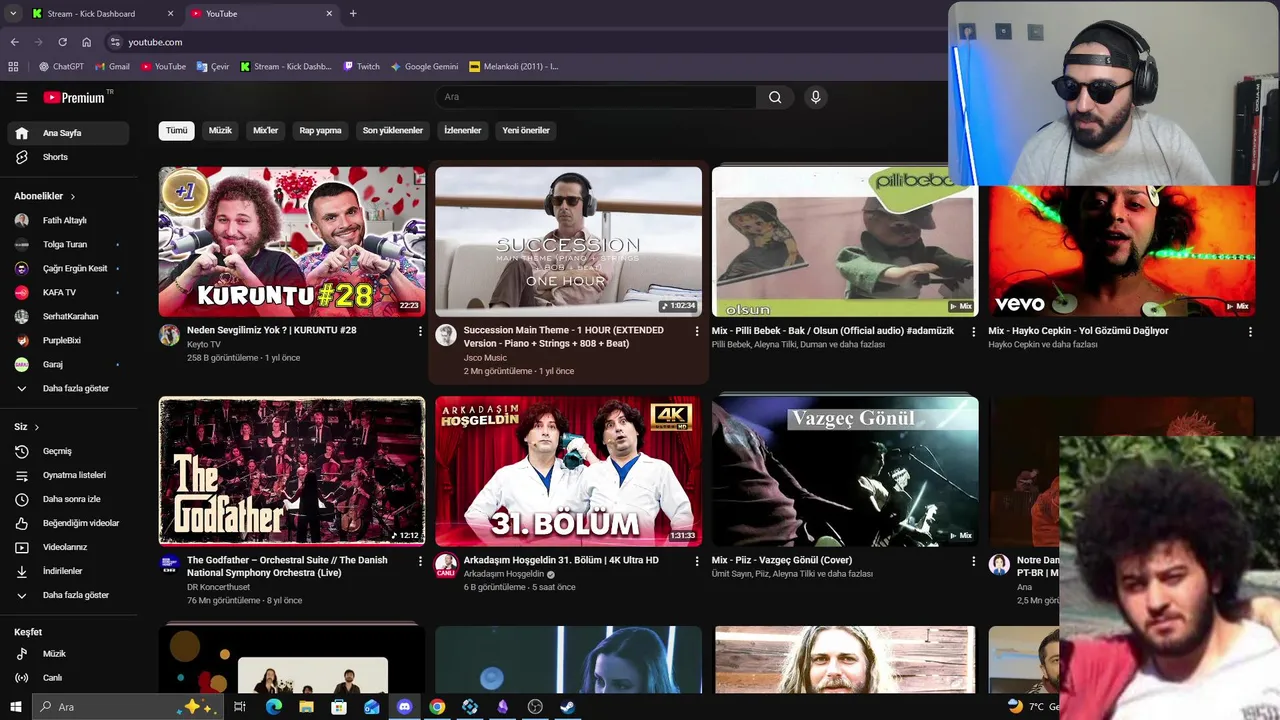The image size is (1280, 720).
Task: Open the Twitch bookmark
Action: point(361,67)
